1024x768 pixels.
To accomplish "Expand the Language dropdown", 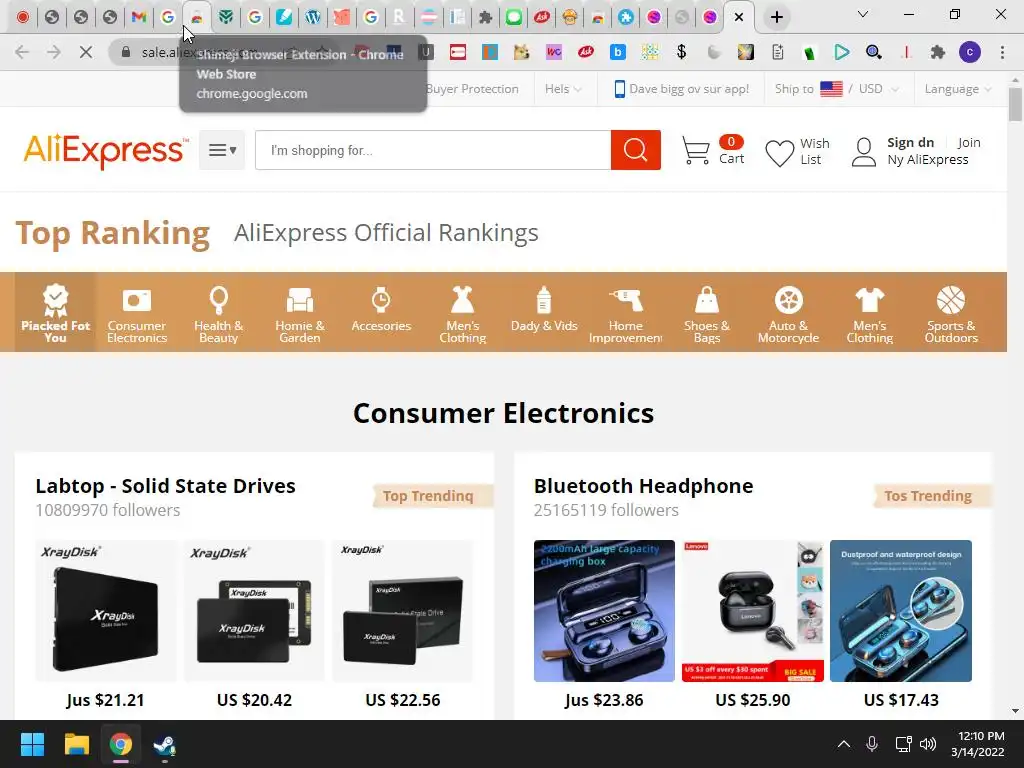I will 958,89.
